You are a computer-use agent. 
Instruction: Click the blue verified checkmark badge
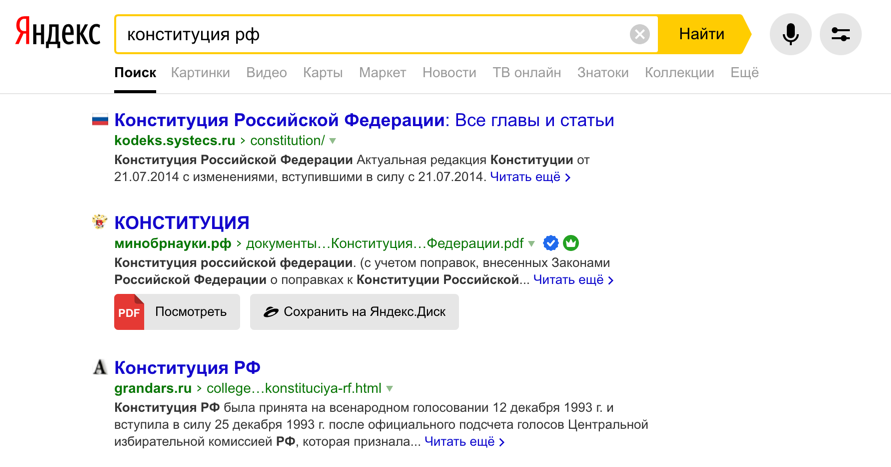click(551, 243)
